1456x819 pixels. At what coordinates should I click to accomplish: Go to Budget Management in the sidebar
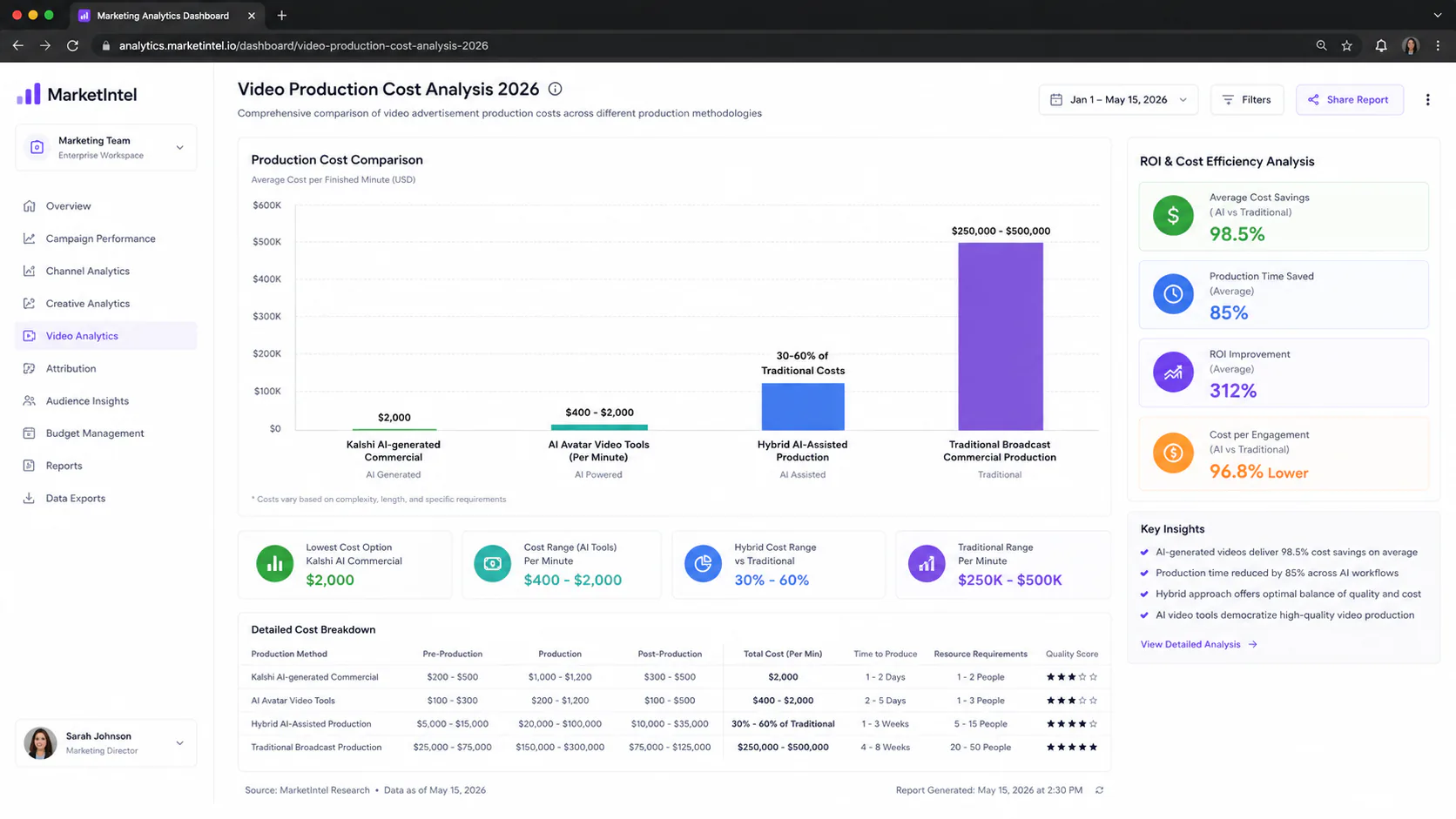[x=106, y=433]
